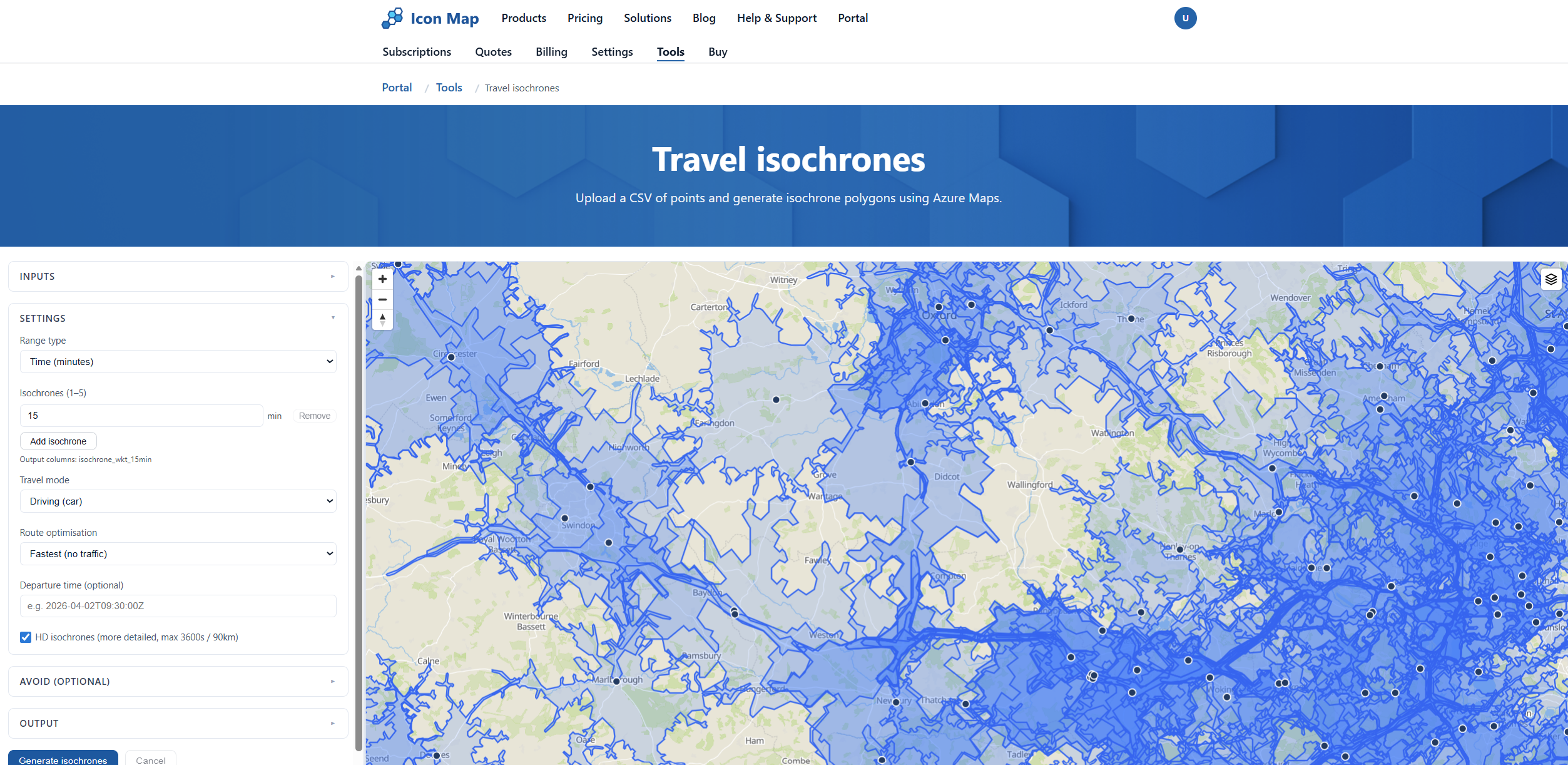The width and height of the screenshot is (1568, 765).
Task: Disable HD isochrones checkbox
Action: 25,637
